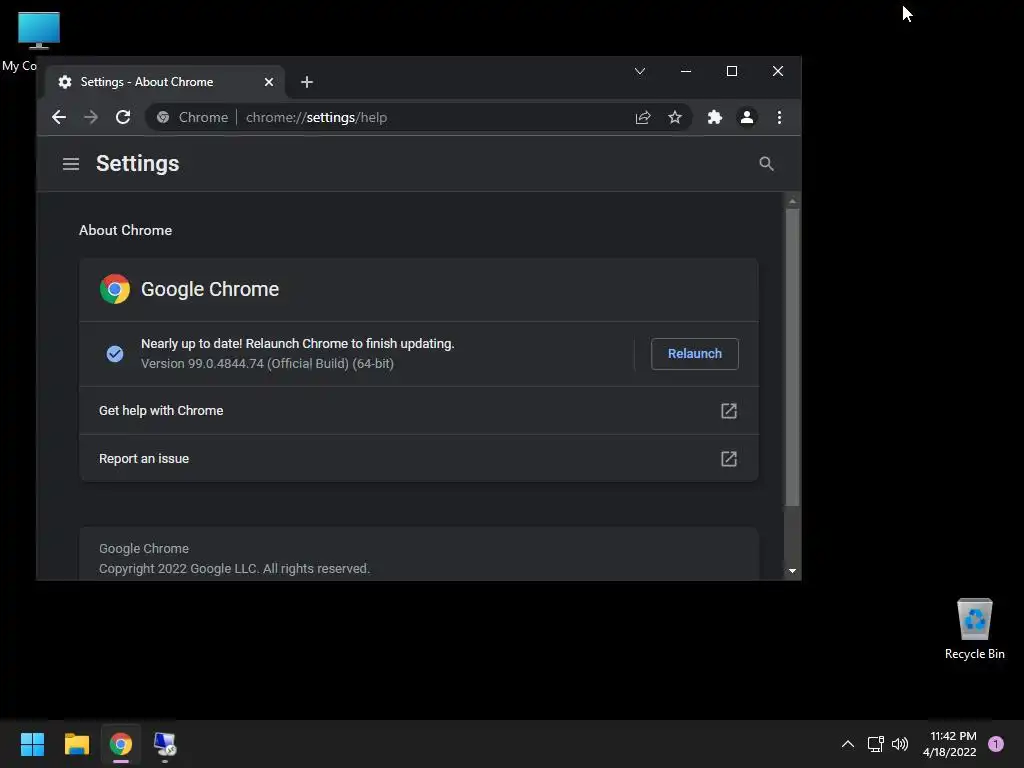Click the scrollbar up arrow
Image resolution: width=1024 pixels, height=768 pixels.
(792, 201)
